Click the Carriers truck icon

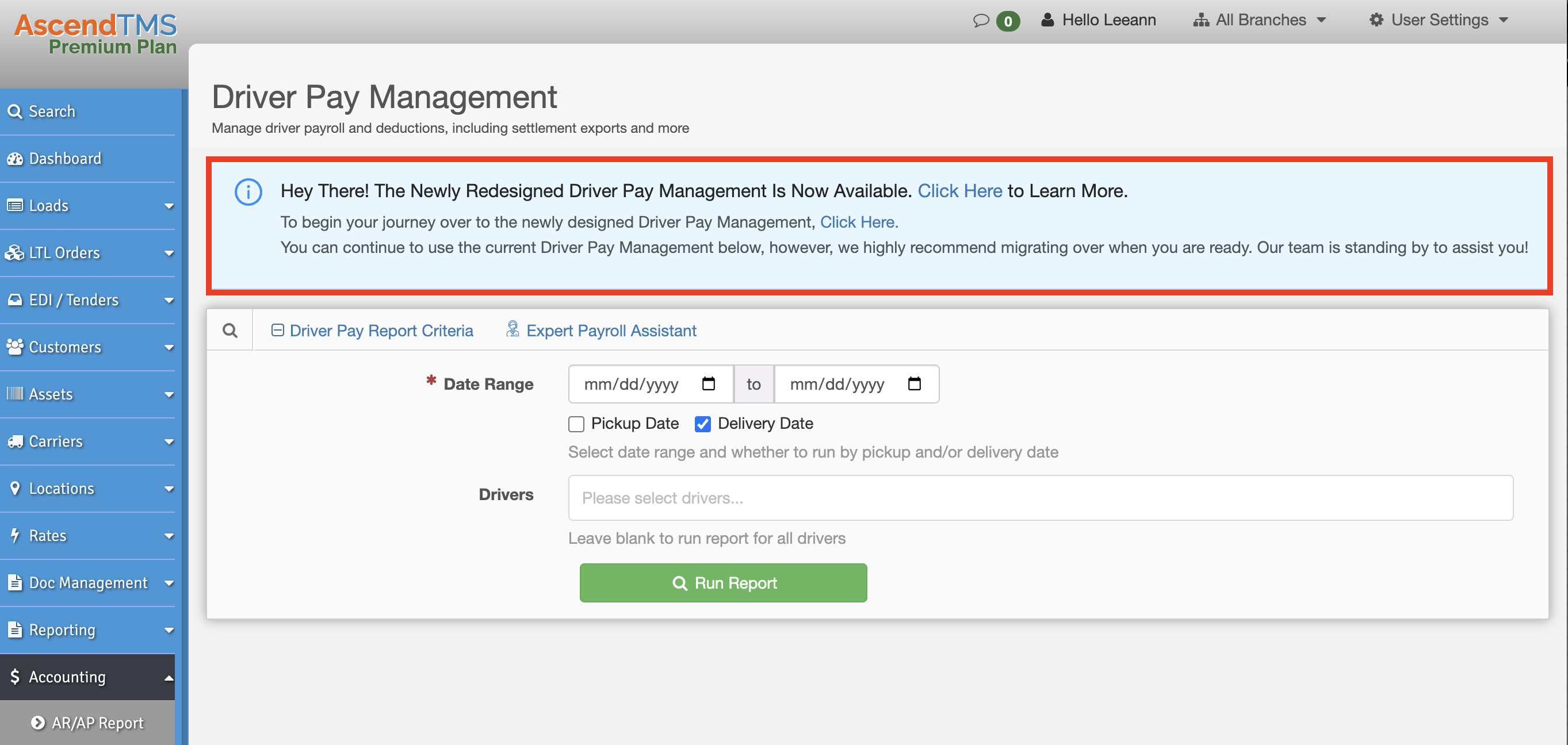pos(14,441)
